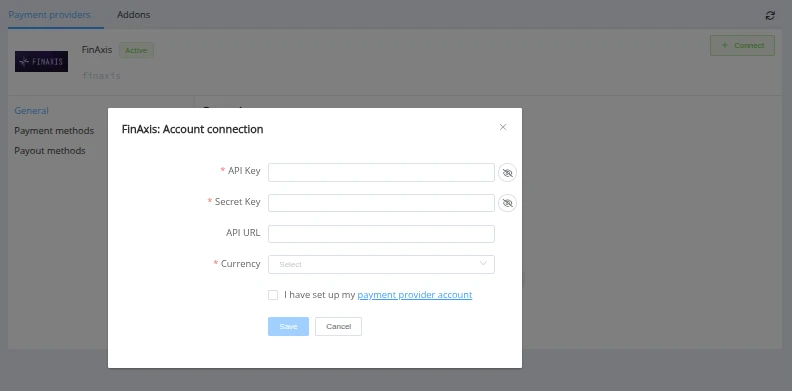Screen dimensions: 792x391
Task: Close the Account connection dialog
Action: coord(503,127)
